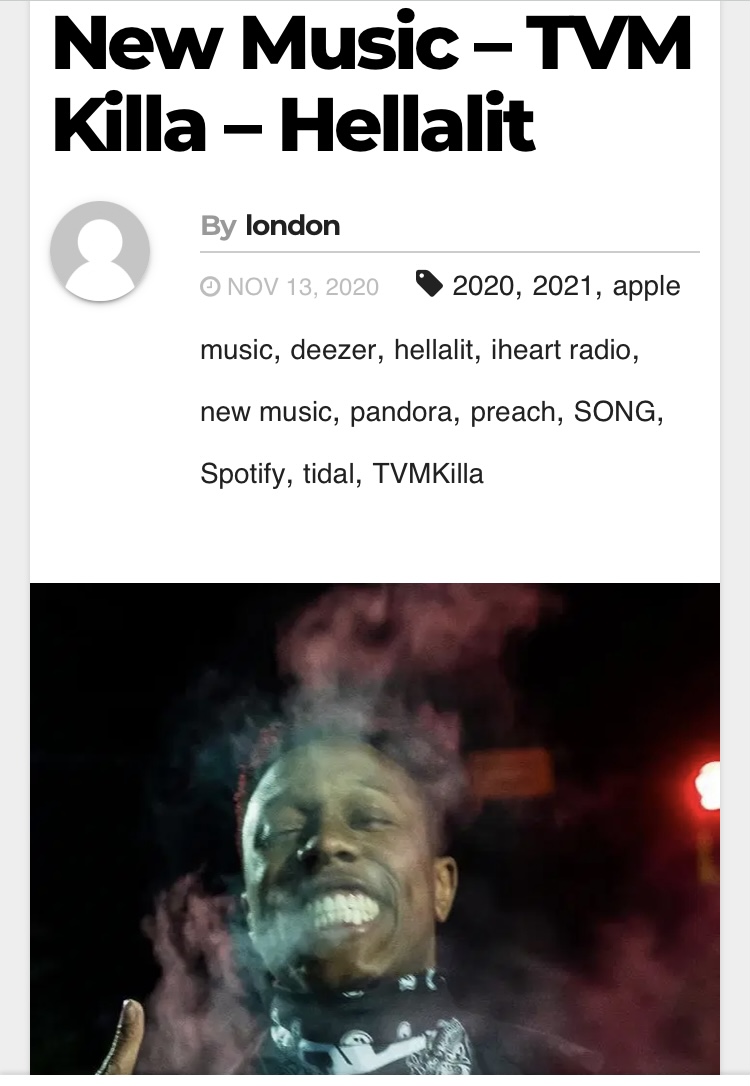Open the featured post image

point(375,828)
